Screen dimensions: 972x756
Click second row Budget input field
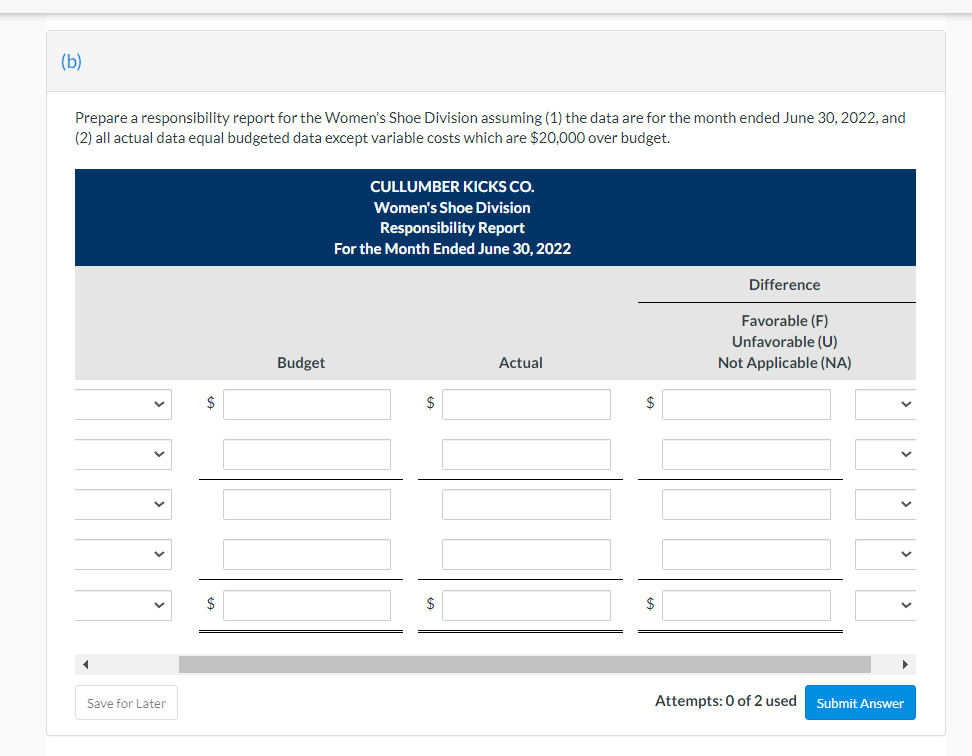307,454
